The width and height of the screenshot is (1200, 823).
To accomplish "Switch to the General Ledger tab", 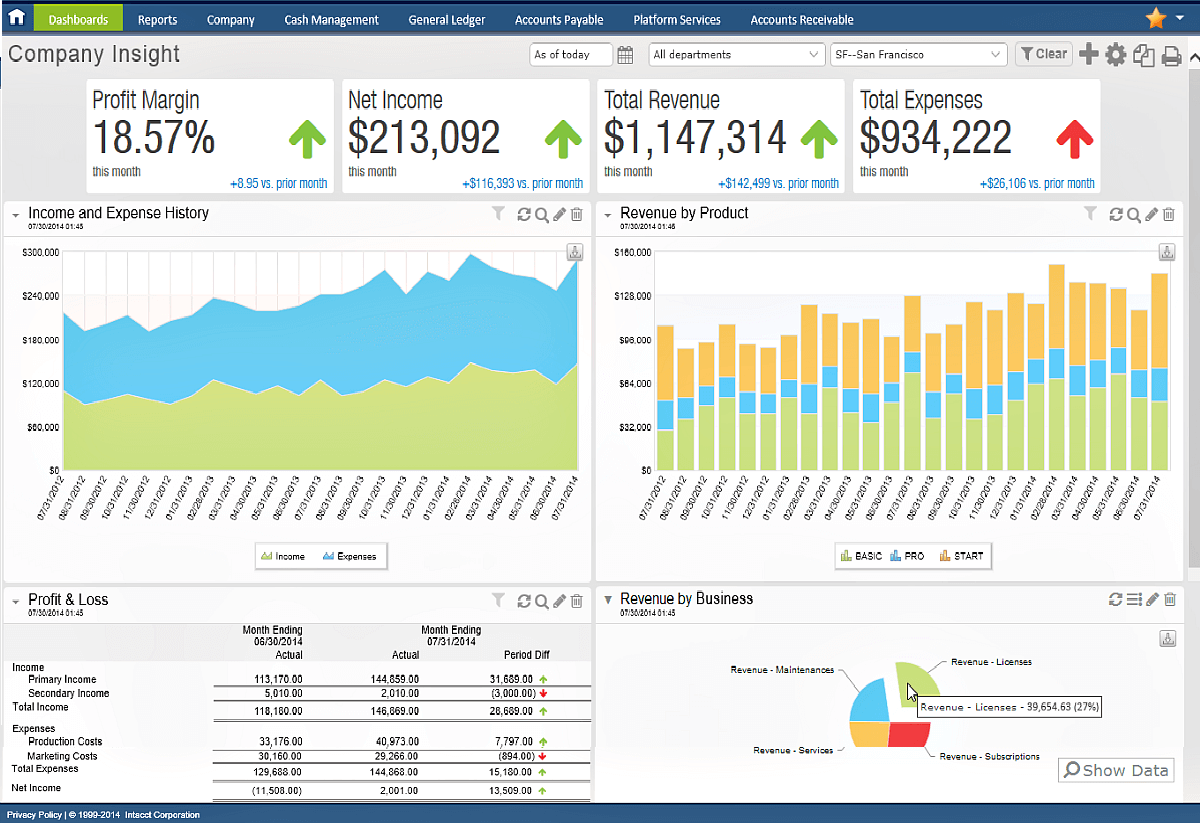I will coord(446,18).
